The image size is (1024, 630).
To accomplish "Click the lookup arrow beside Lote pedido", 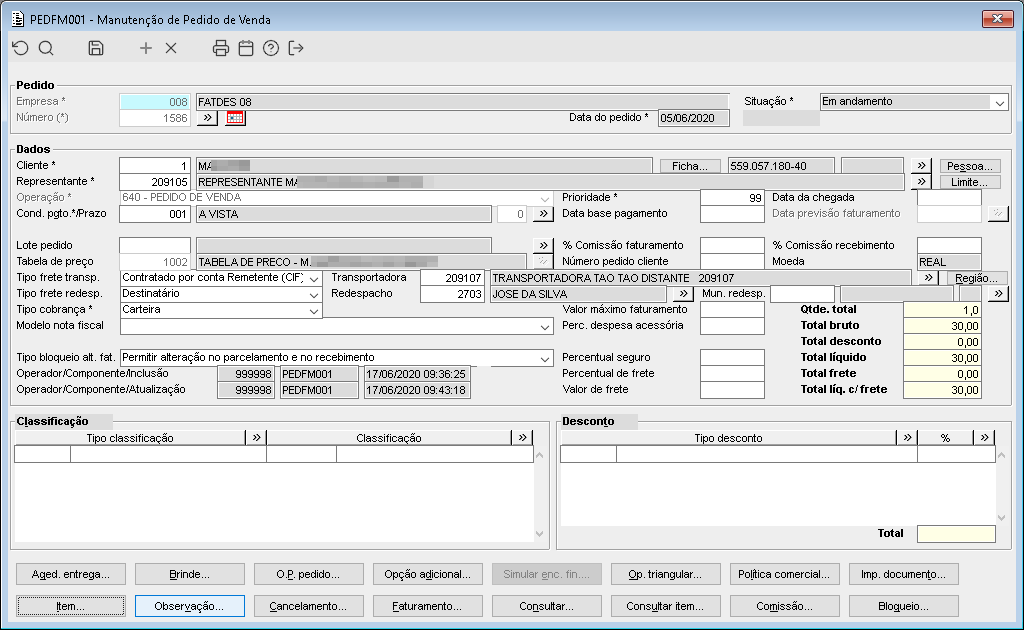I will click(x=543, y=245).
